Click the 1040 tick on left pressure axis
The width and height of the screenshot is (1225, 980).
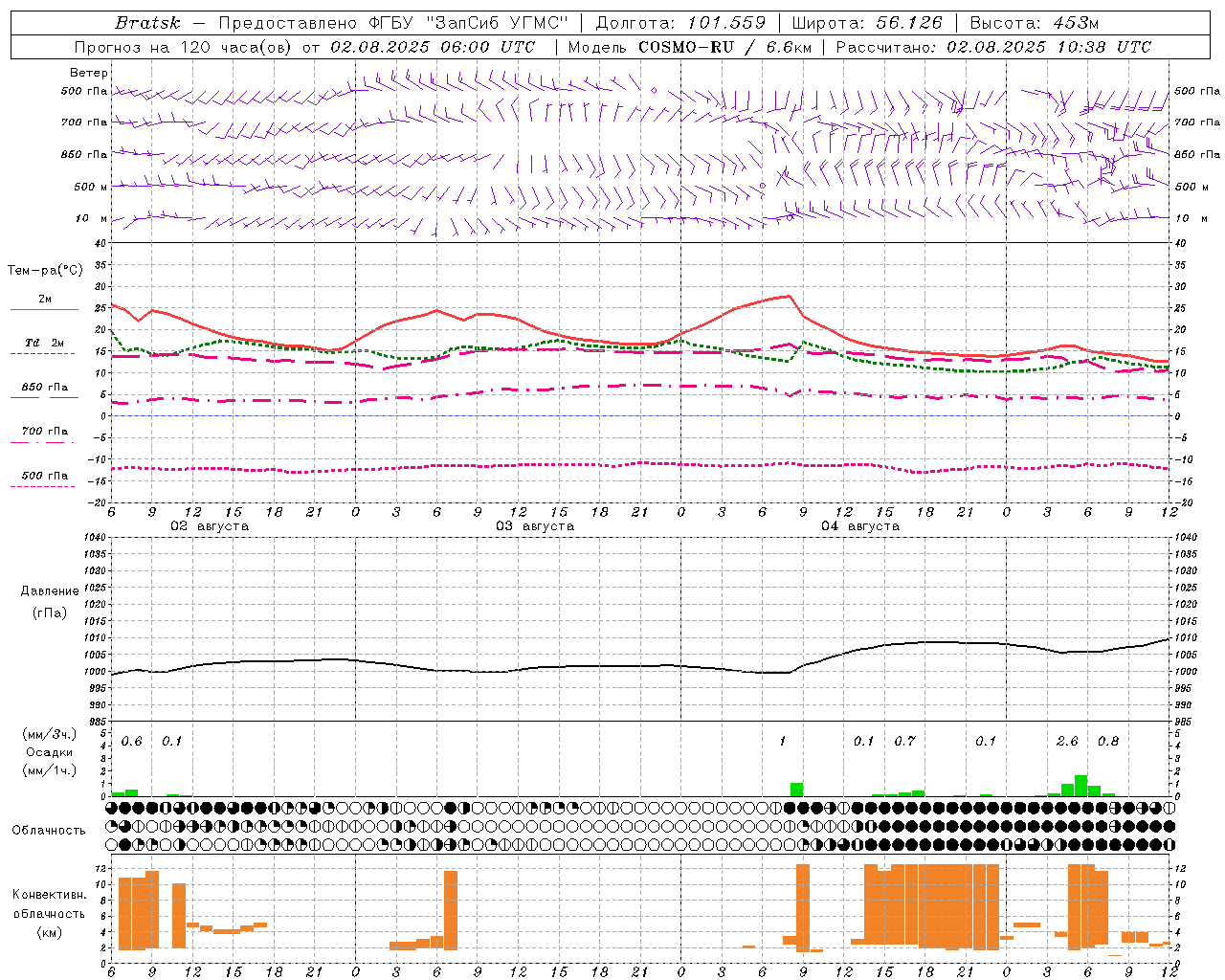tap(94, 538)
